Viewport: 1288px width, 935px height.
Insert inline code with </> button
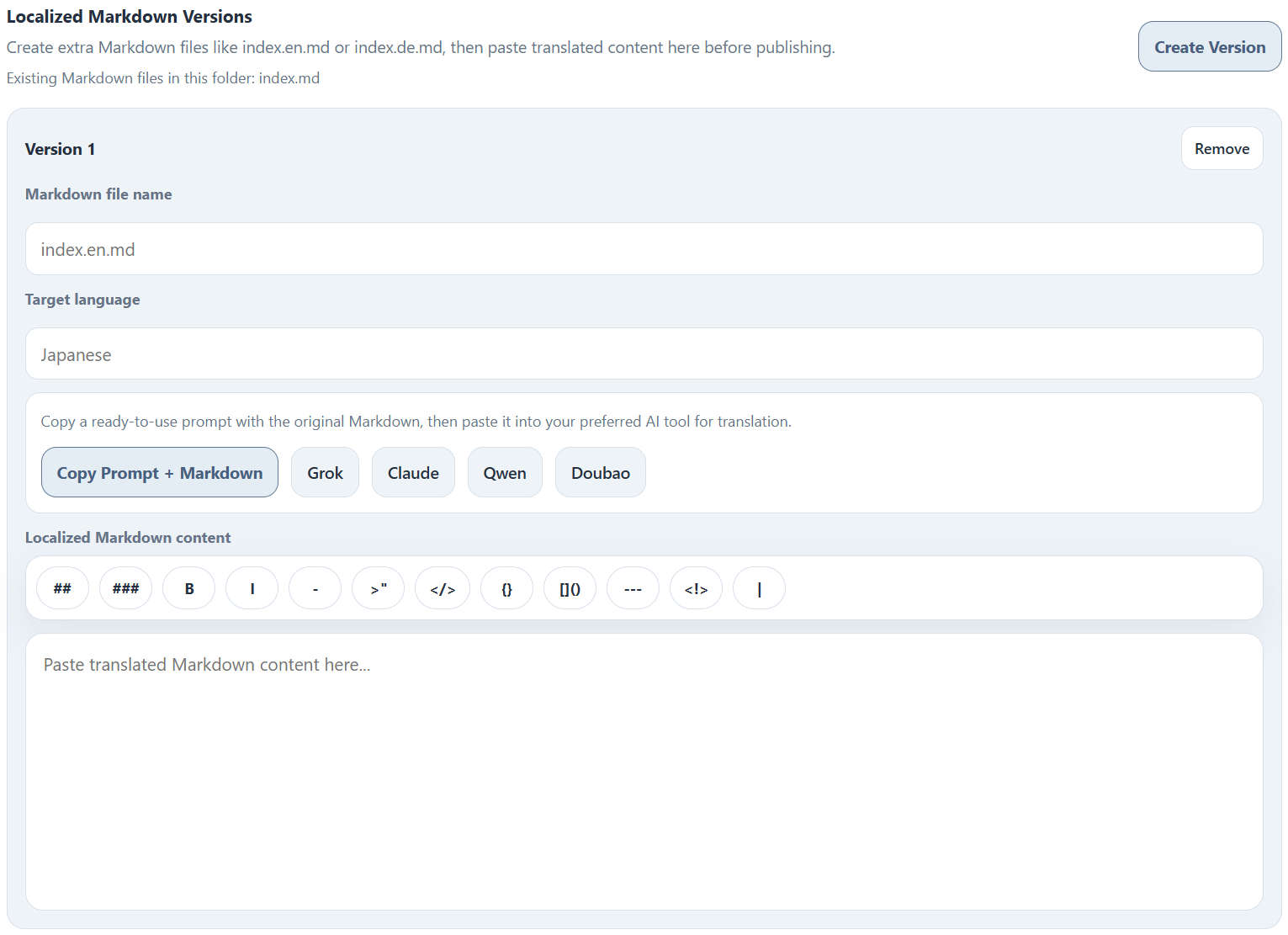(x=443, y=588)
